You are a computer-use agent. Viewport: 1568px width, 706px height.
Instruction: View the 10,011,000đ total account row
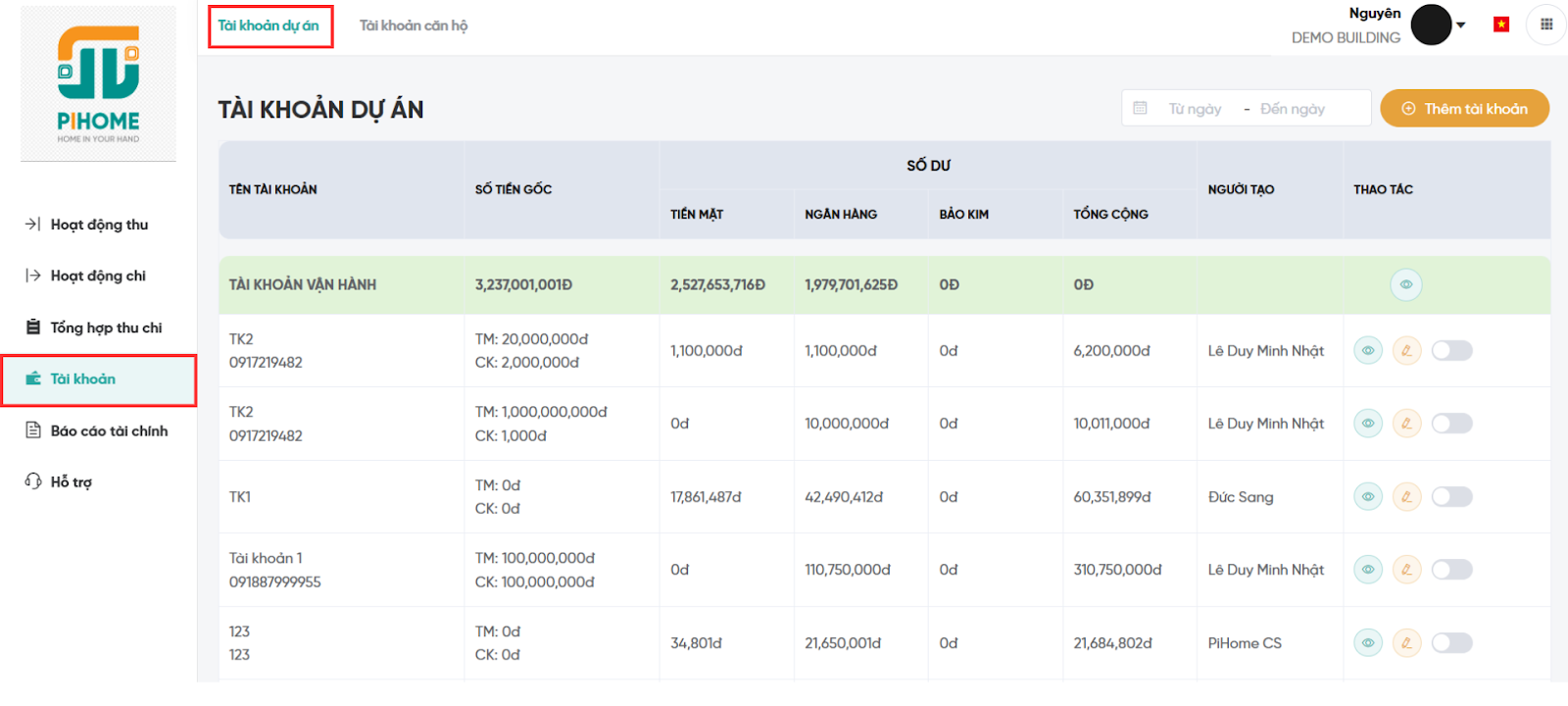1367,424
